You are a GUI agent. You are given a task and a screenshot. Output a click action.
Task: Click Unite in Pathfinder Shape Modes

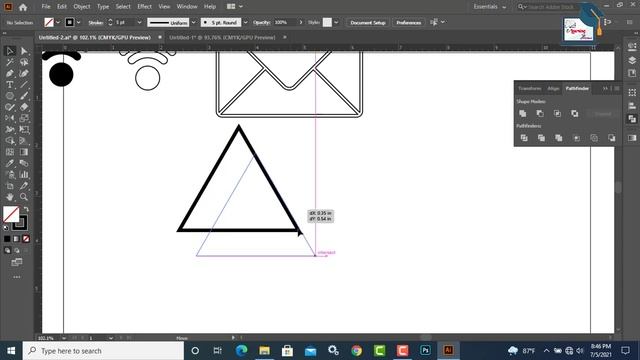click(x=522, y=113)
